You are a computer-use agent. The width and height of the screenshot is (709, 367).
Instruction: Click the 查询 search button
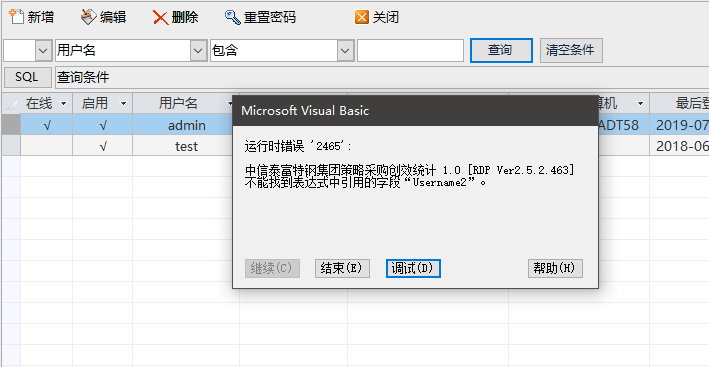pos(501,50)
